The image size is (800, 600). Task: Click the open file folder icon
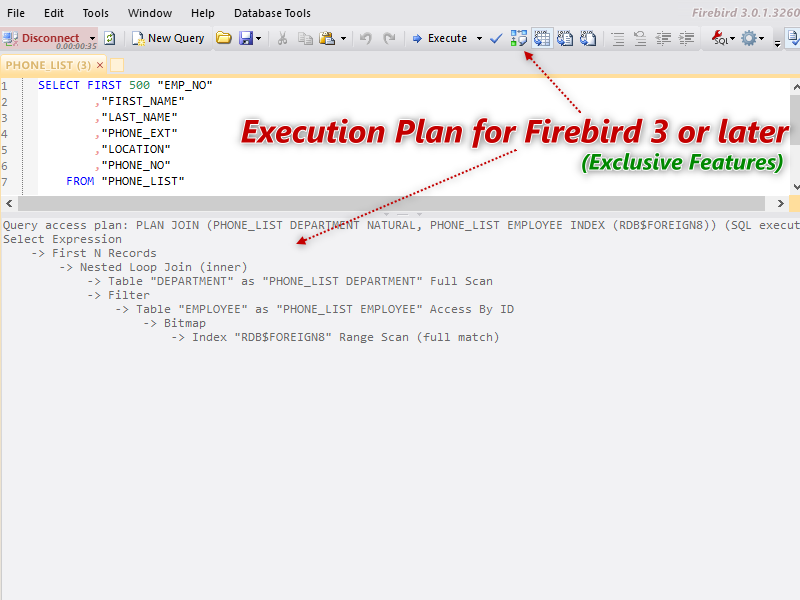point(223,38)
